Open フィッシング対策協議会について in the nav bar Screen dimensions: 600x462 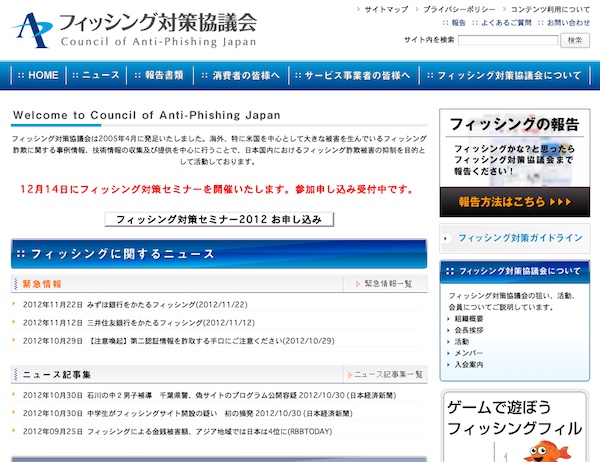tap(503, 75)
